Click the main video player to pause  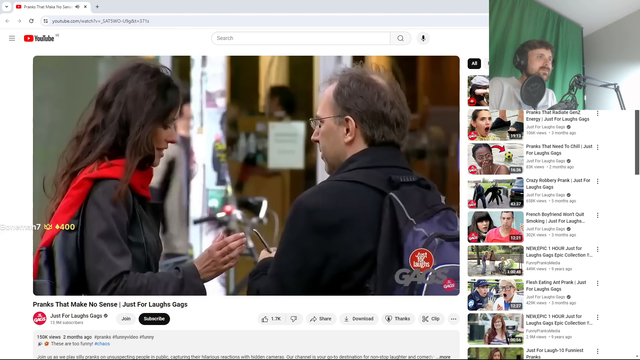(x=246, y=176)
